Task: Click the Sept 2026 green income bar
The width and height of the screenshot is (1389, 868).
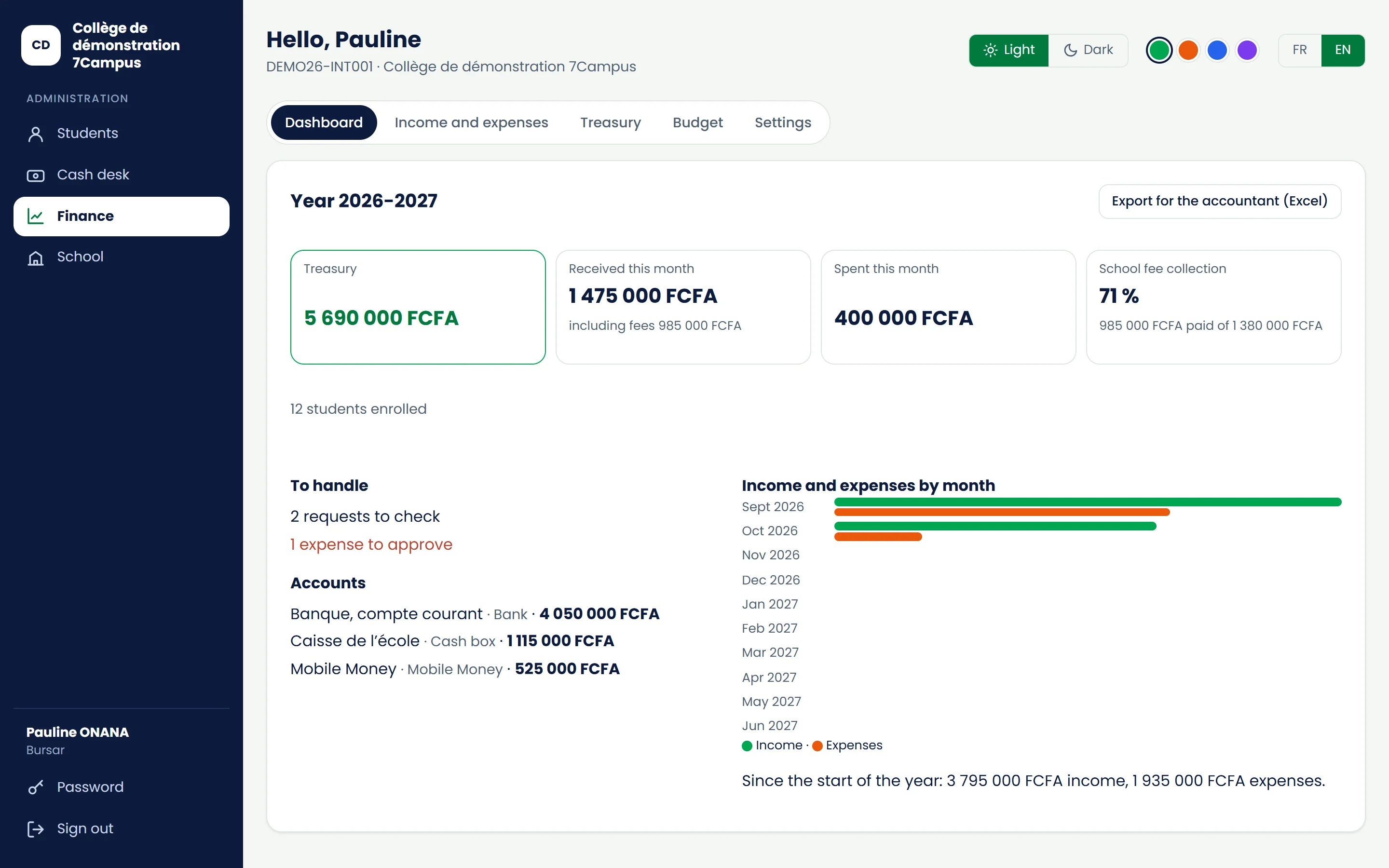Action: point(1088,502)
